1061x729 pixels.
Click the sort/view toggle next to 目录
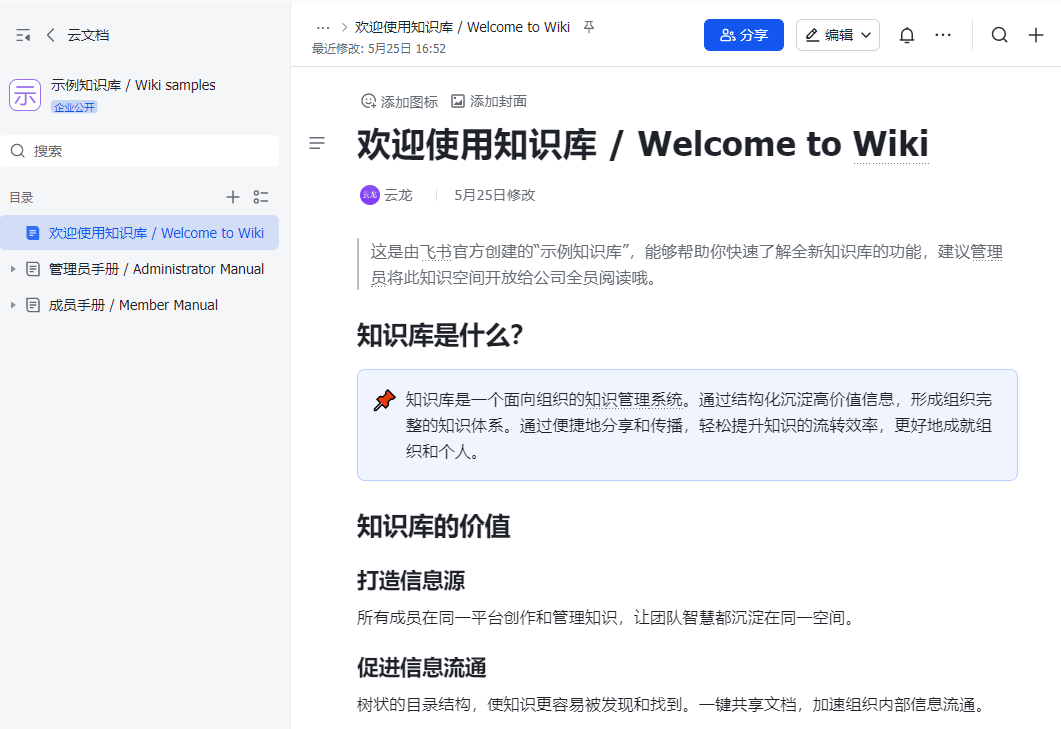[261, 197]
